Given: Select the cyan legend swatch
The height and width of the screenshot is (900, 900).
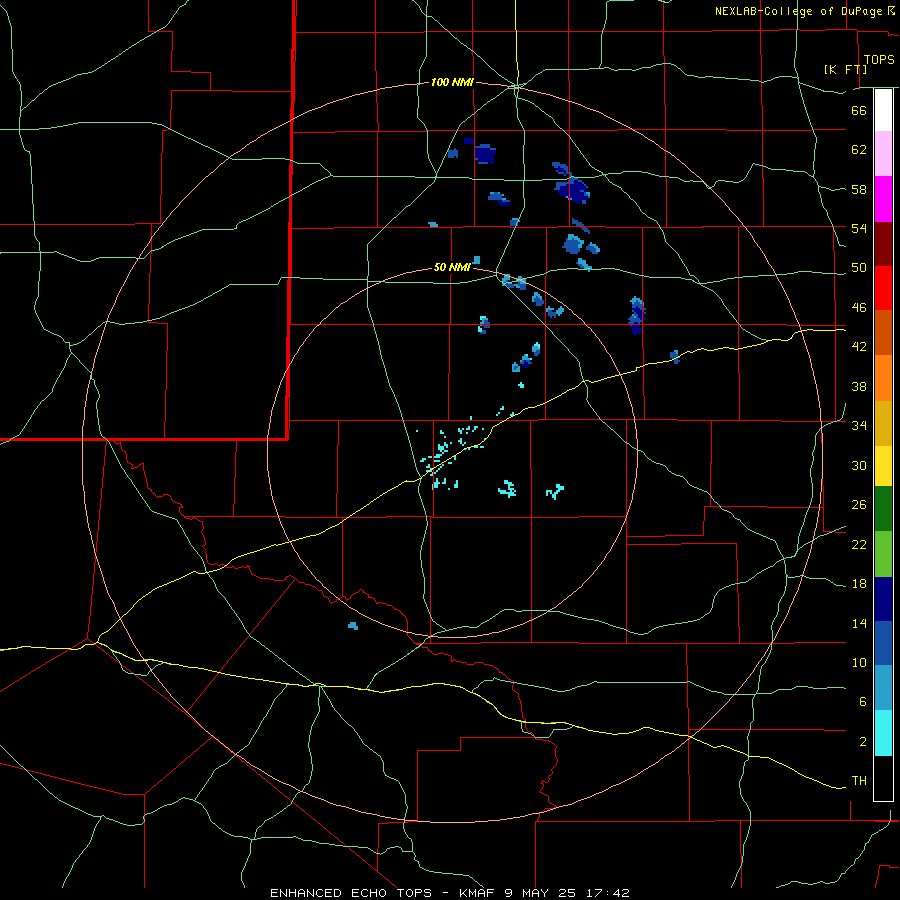Looking at the screenshot, I should click(x=883, y=733).
